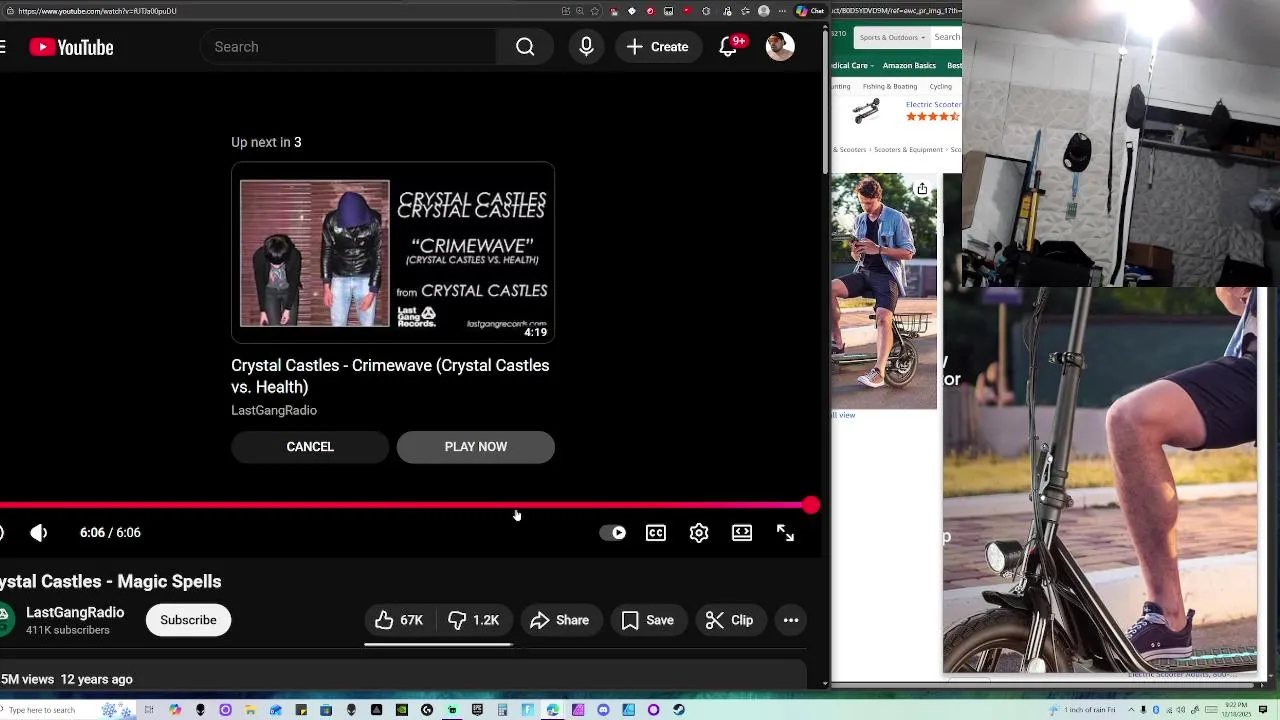Viewport: 1280px width, 720px height.
Task: Open Amazon Basics nav item
Action: click(x=909, y=65)
